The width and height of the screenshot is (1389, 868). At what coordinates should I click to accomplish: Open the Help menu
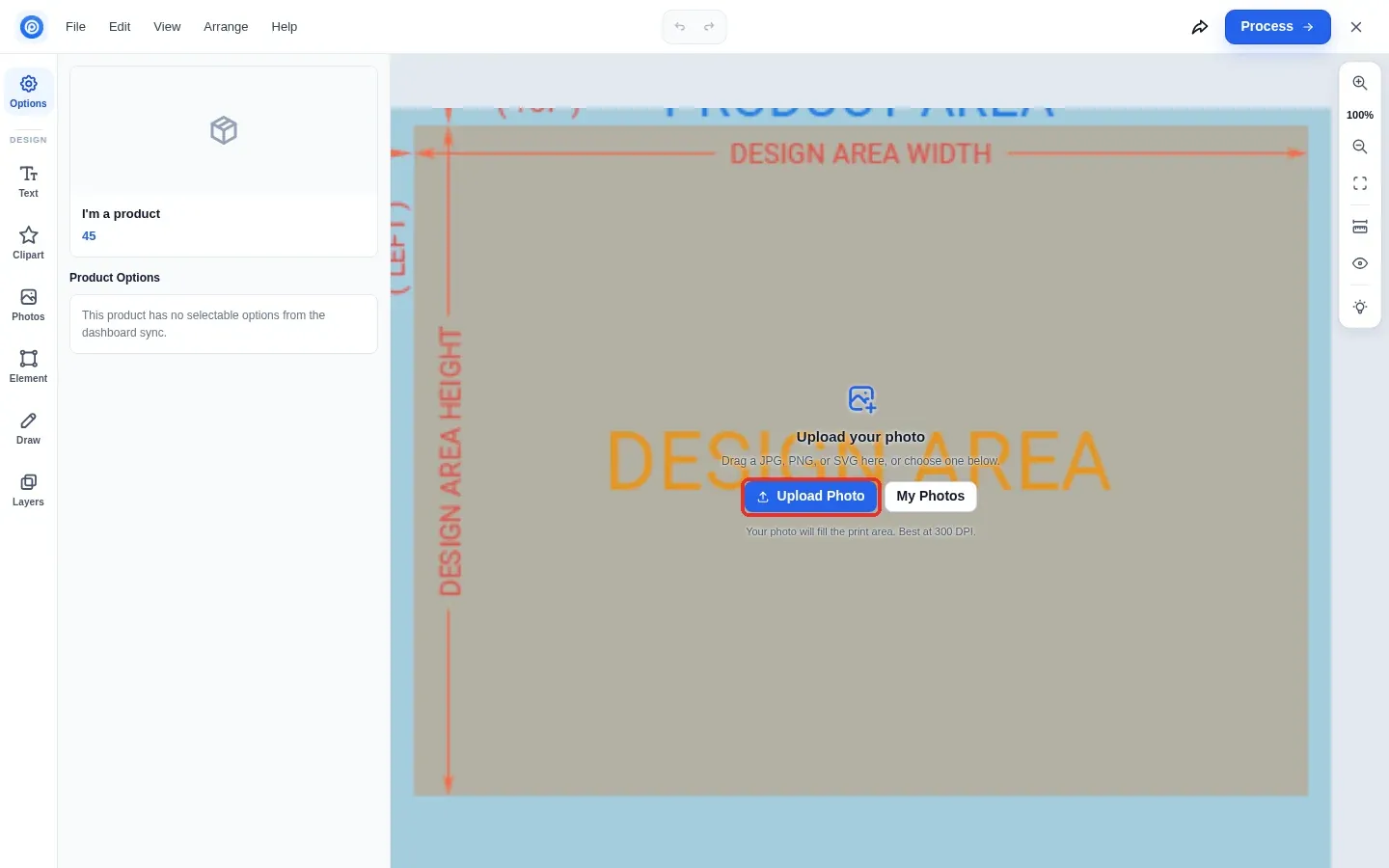285,27
